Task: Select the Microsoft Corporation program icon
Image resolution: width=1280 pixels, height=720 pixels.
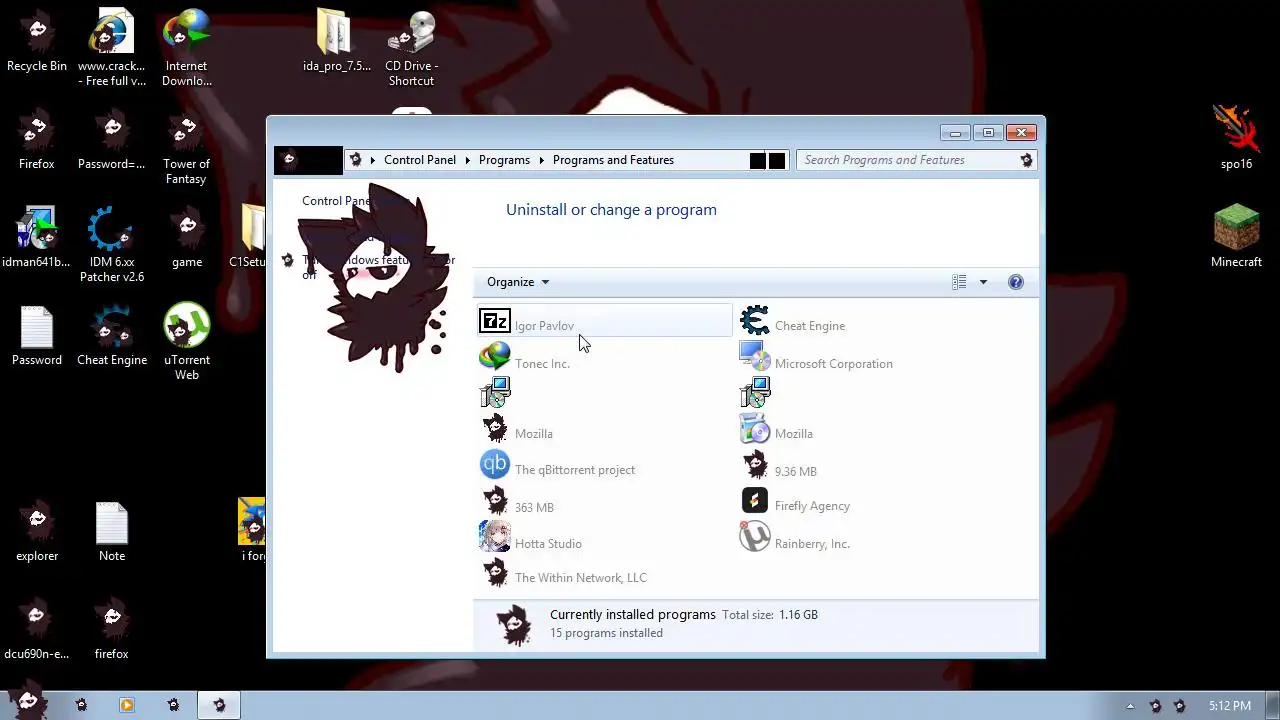Action: (755, 356)
